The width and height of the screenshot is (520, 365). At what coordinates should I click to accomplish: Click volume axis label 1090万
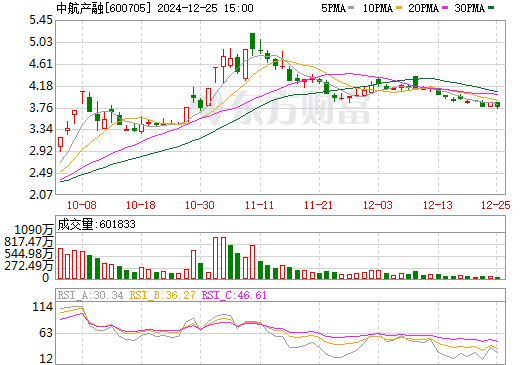34,230
